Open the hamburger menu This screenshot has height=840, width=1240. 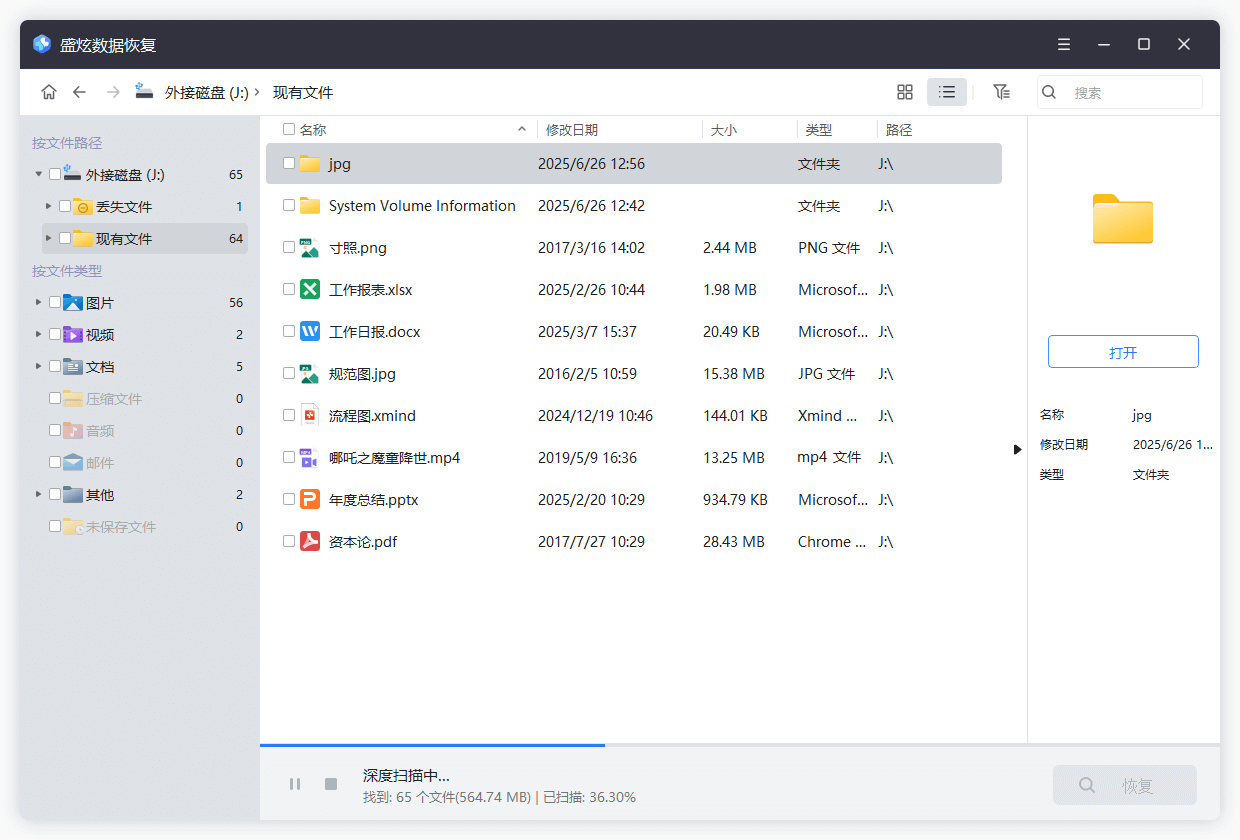(x=1063, y=44)
